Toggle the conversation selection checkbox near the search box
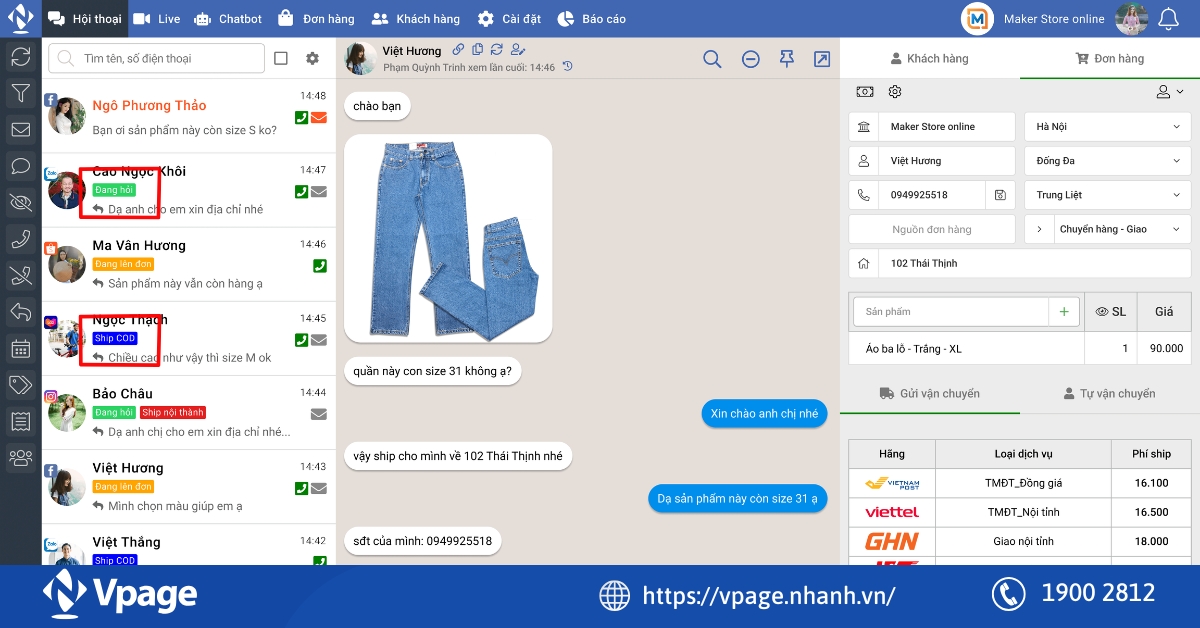The image size is (1200, 628). tap(281, 58)
